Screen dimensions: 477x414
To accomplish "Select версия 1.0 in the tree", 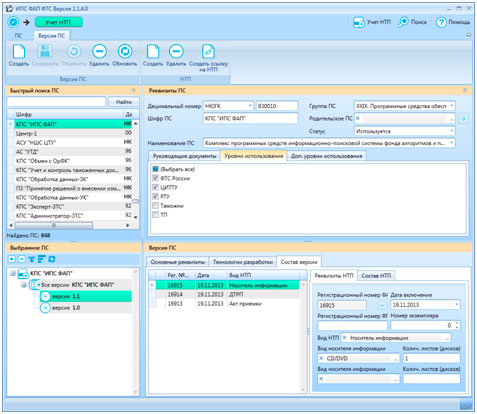I will point(86,308).
